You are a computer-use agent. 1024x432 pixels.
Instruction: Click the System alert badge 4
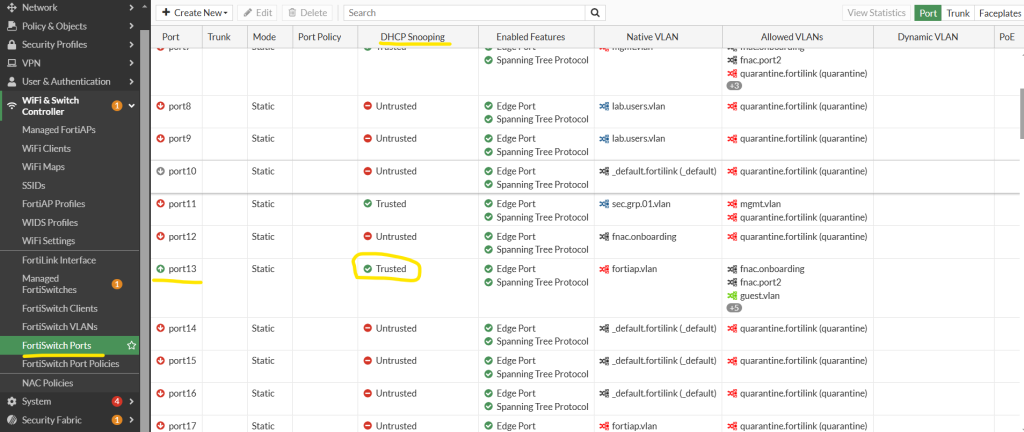click(117, 401)
